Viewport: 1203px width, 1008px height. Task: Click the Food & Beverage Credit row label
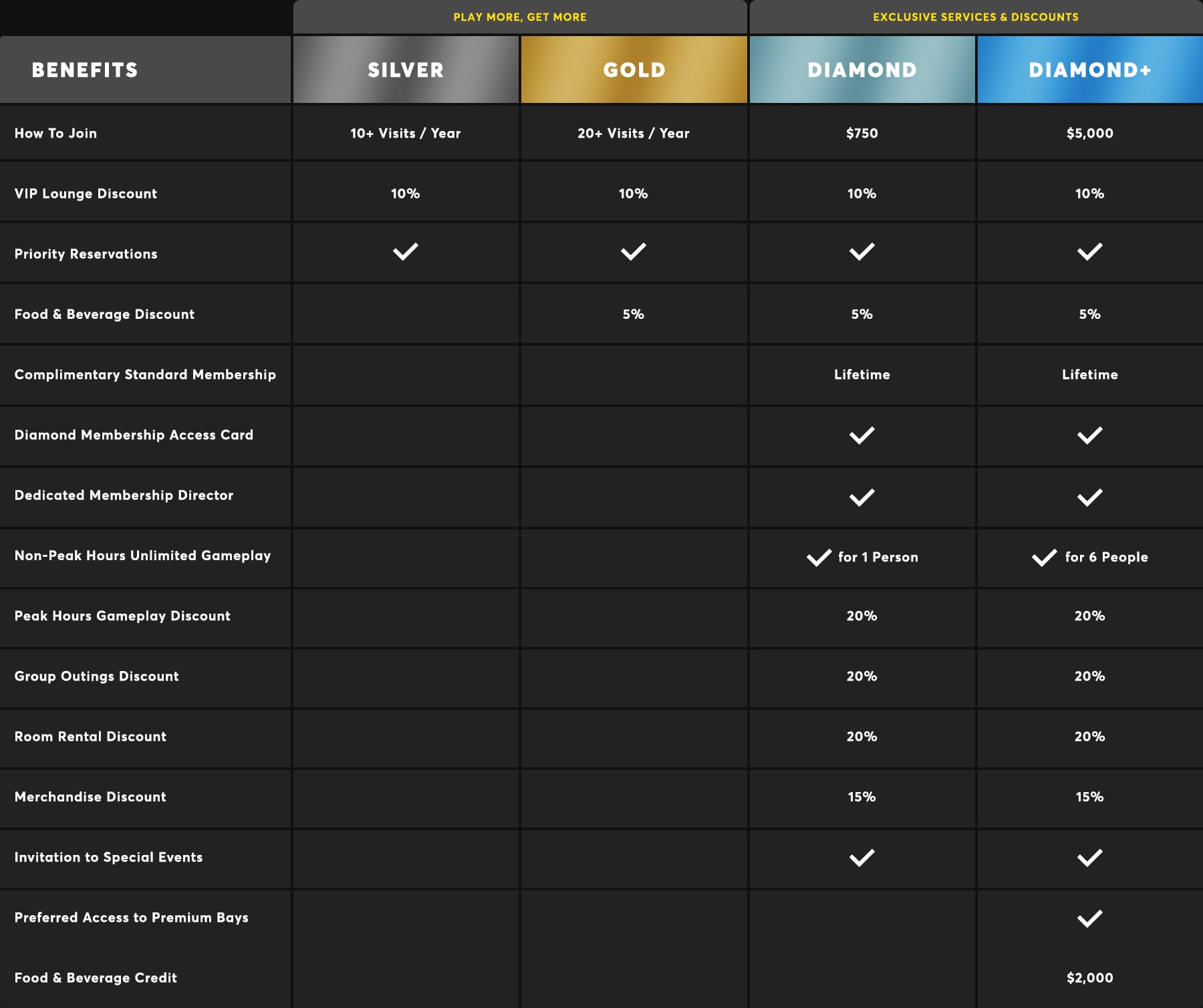96,977
